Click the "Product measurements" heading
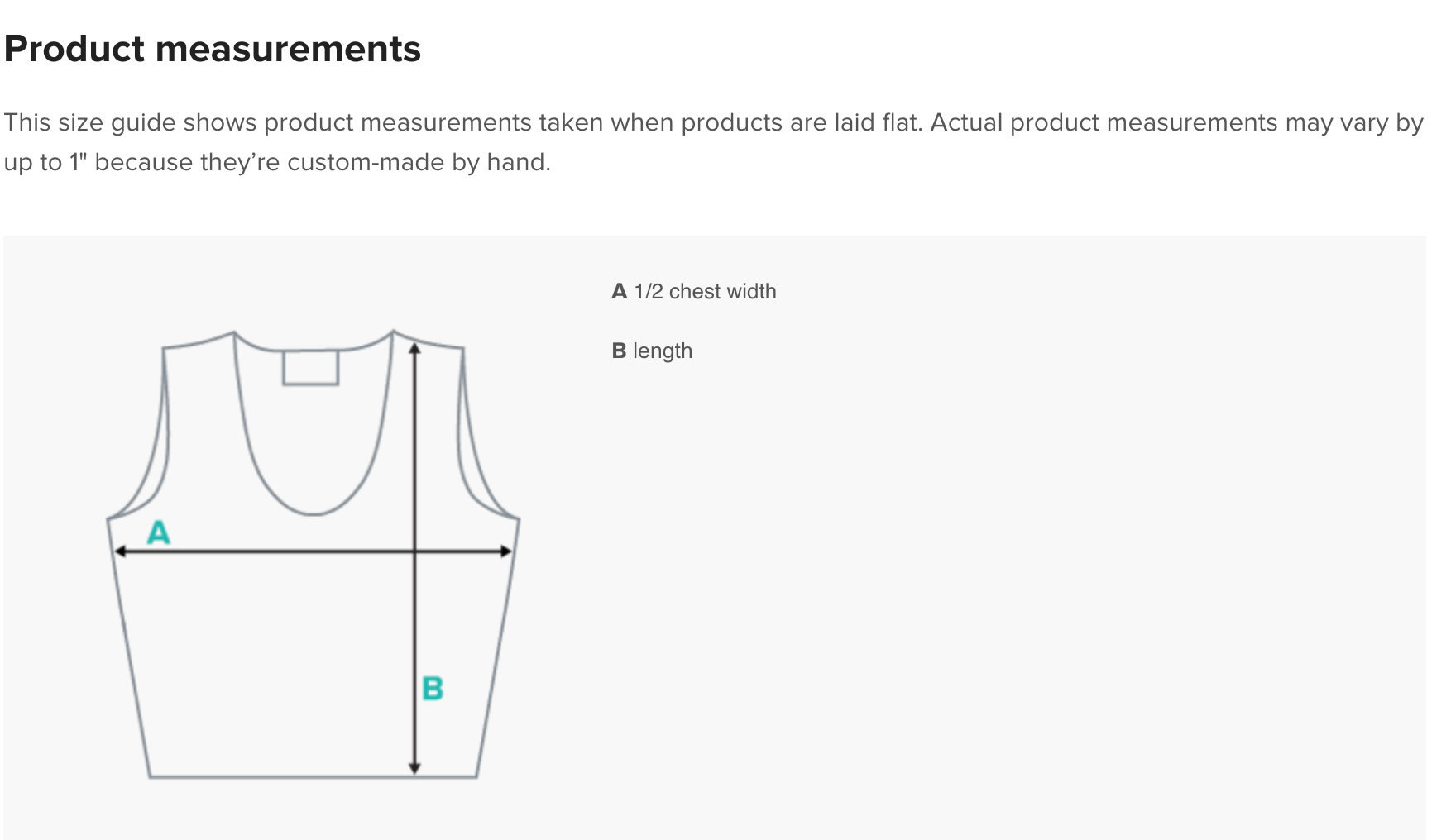1451x840 pixels. tap(213, 49)
